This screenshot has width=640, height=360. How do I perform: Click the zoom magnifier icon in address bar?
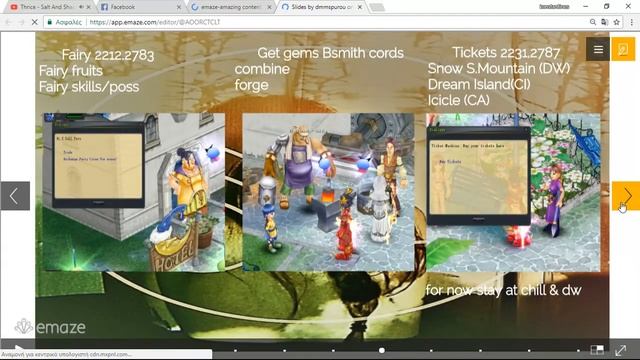point(593,22)
